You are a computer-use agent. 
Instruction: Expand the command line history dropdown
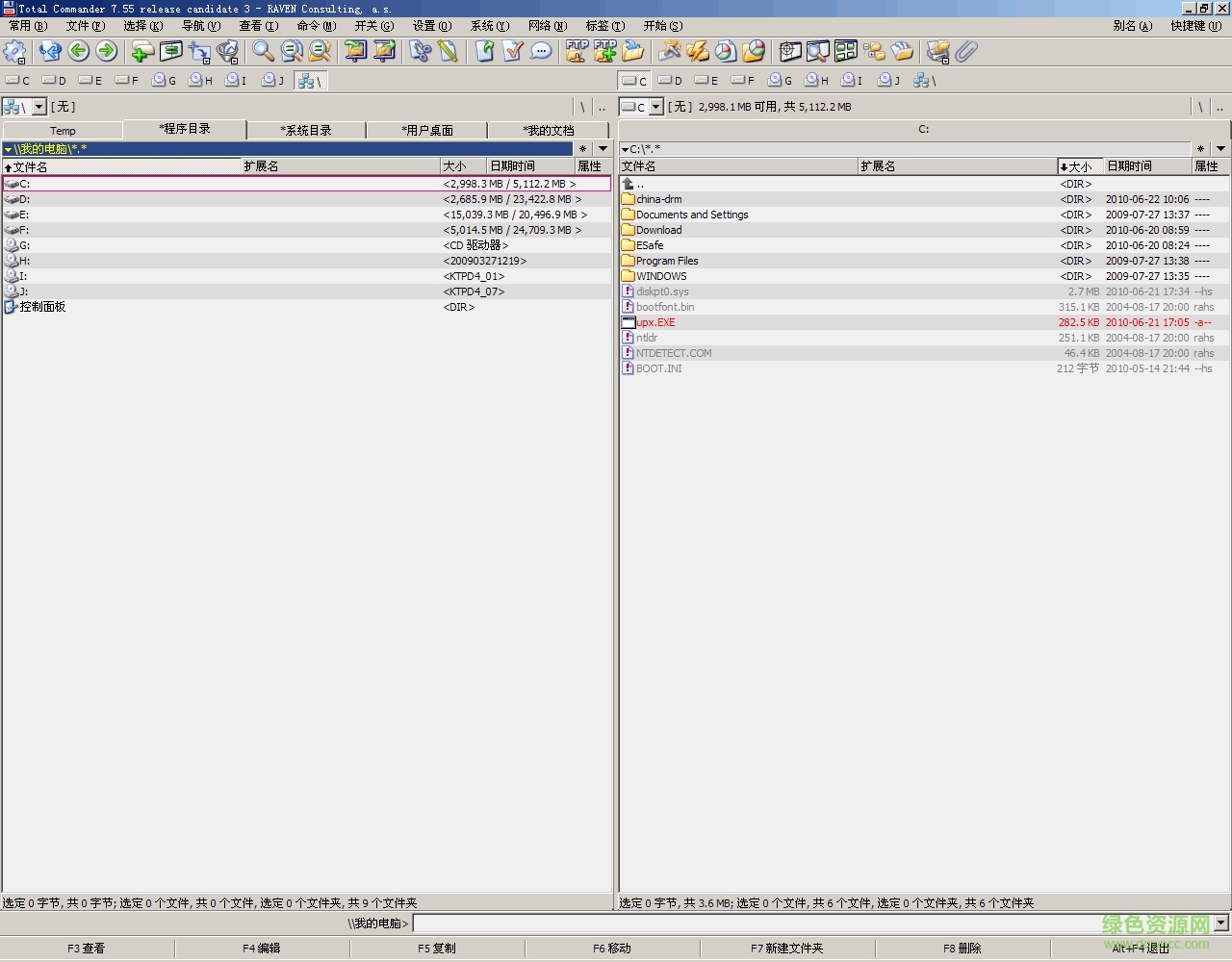1220,924
